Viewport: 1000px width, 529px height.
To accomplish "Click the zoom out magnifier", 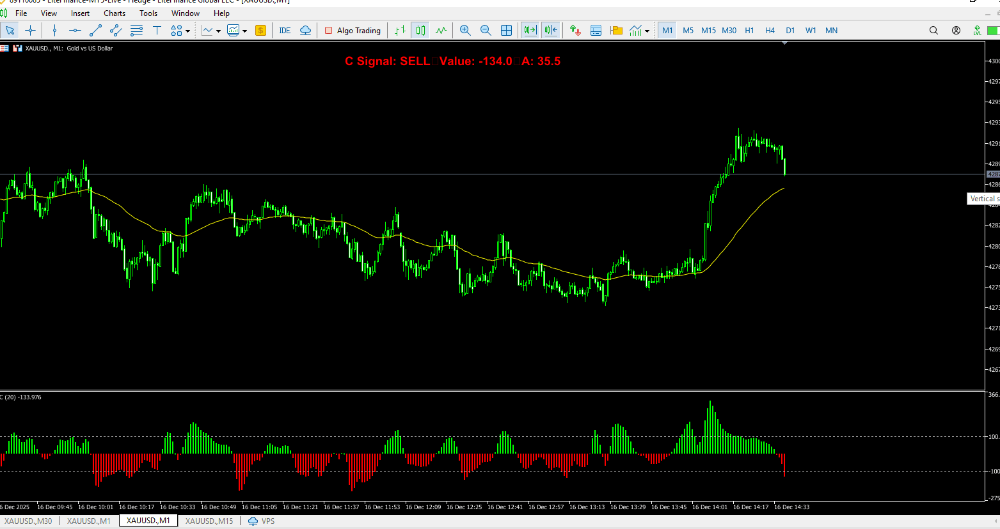I will (485, 31).
